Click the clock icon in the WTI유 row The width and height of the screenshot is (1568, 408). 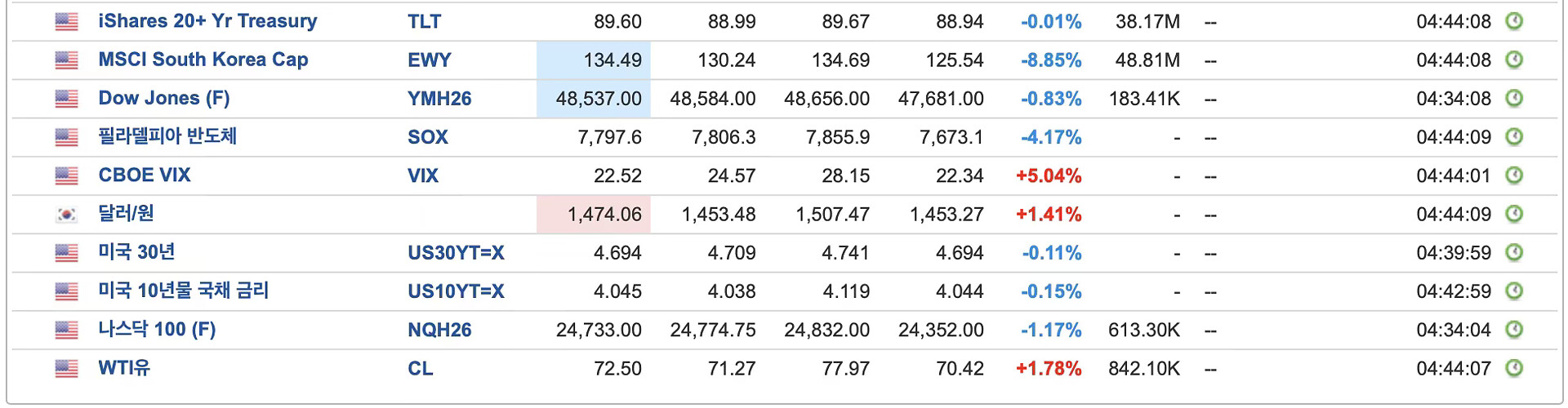coord(1514,368)
